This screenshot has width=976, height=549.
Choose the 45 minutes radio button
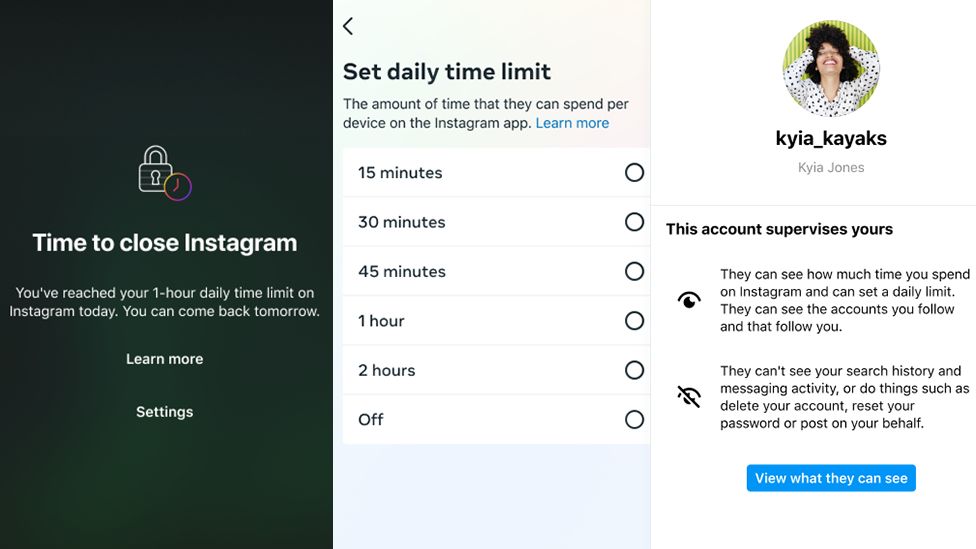click(x=634, y=271)
